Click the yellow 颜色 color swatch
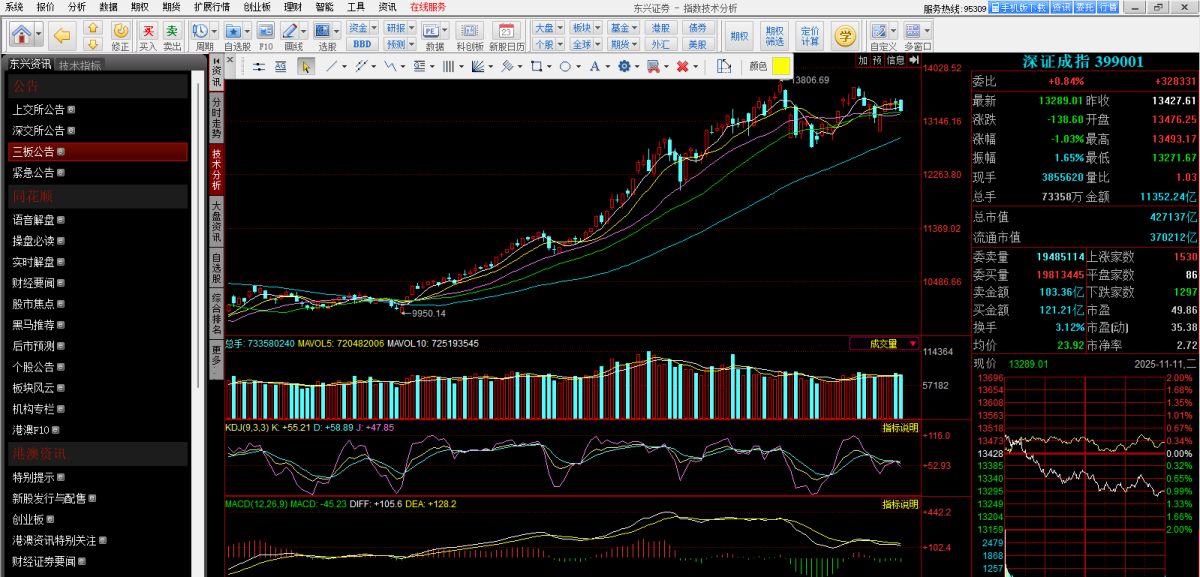Image resolution: width=1200 pixels, height=577 pixels. [x=781, y=67]
